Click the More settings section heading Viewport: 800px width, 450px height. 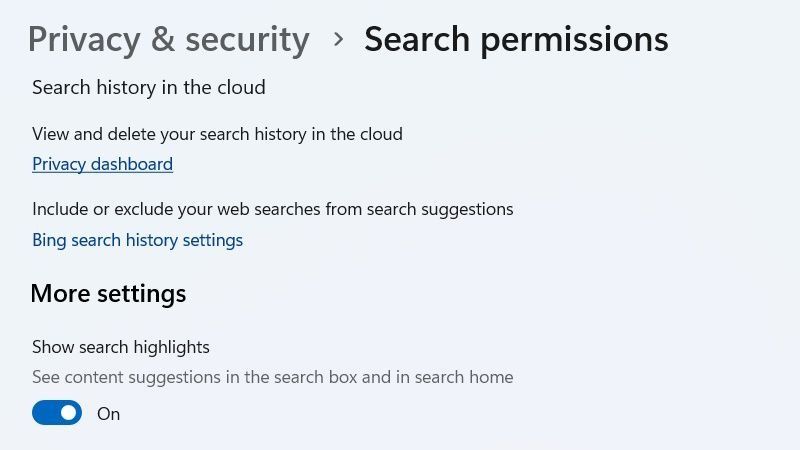pyautogui.click(x=108, y=293)
